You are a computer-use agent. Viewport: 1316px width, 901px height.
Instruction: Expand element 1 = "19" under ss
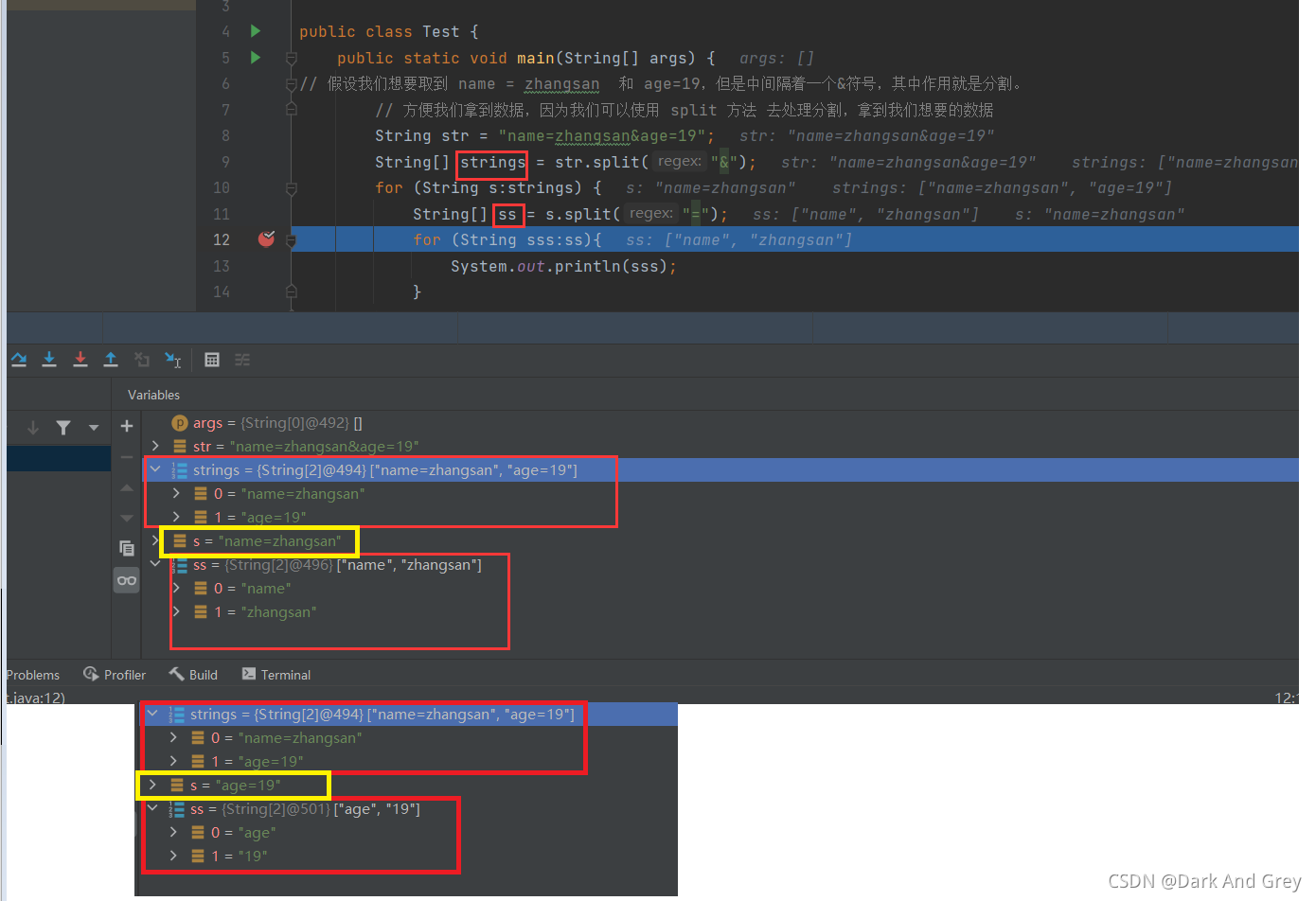[173, 856]
